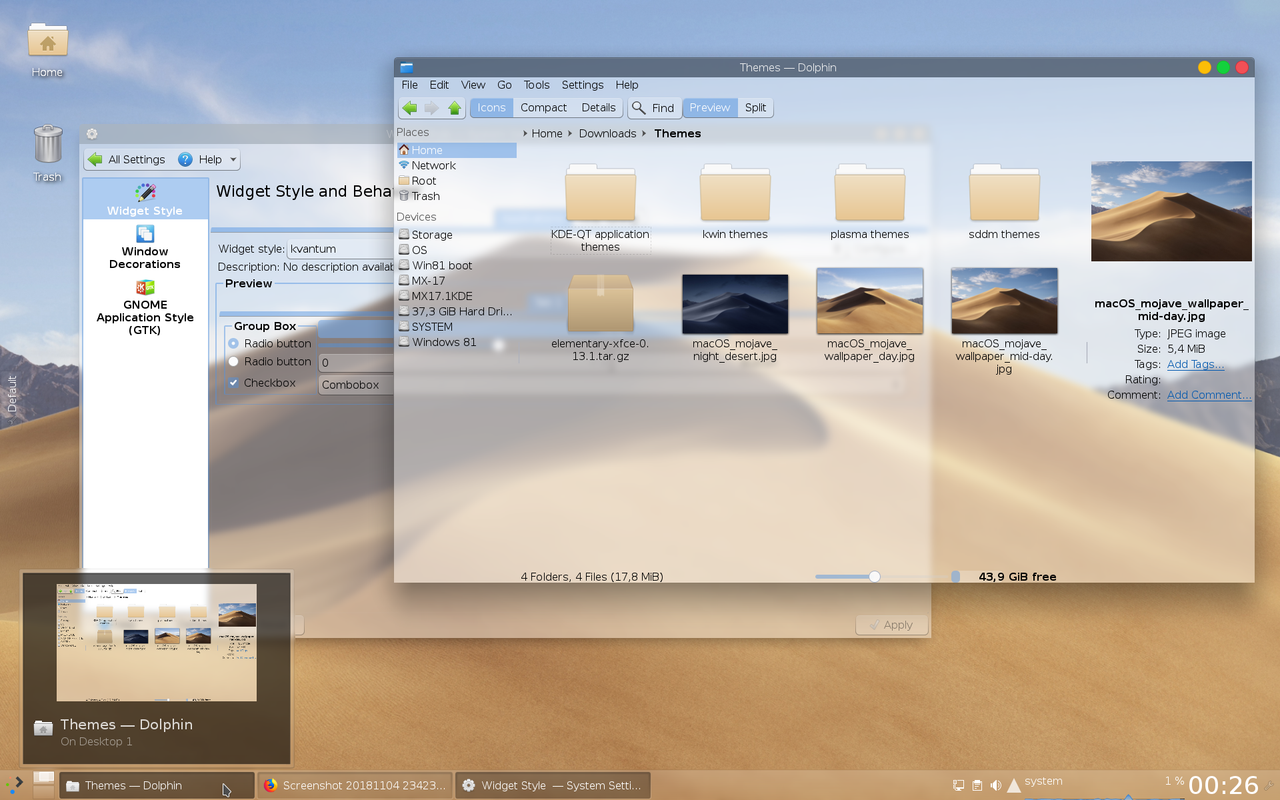The height and width of the screenshot is (800, 1280).
Task: Click the Back arrow in Dolphin toolbar
Action: 409,108
